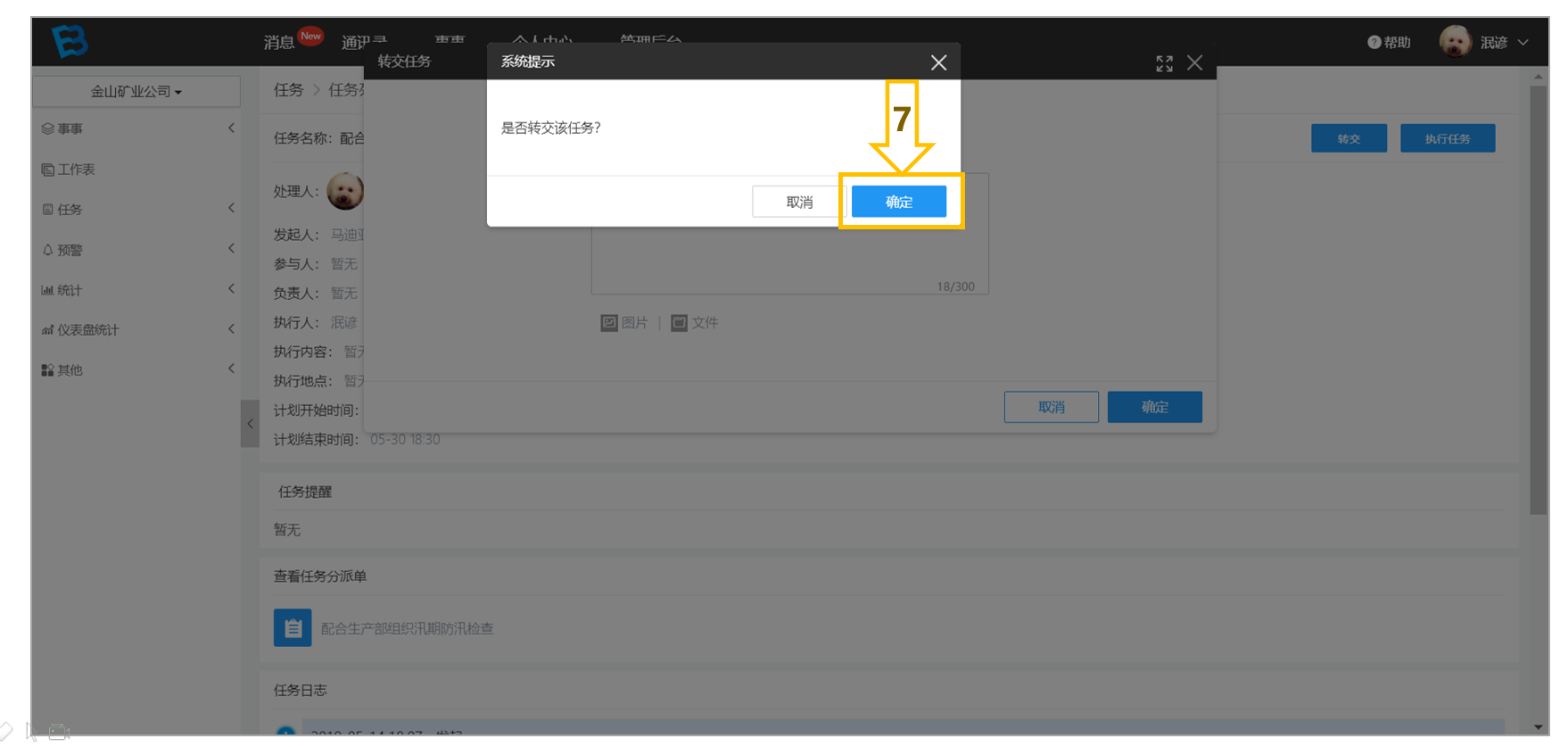Open the 图片 image attachment icon

click(609, 323)
